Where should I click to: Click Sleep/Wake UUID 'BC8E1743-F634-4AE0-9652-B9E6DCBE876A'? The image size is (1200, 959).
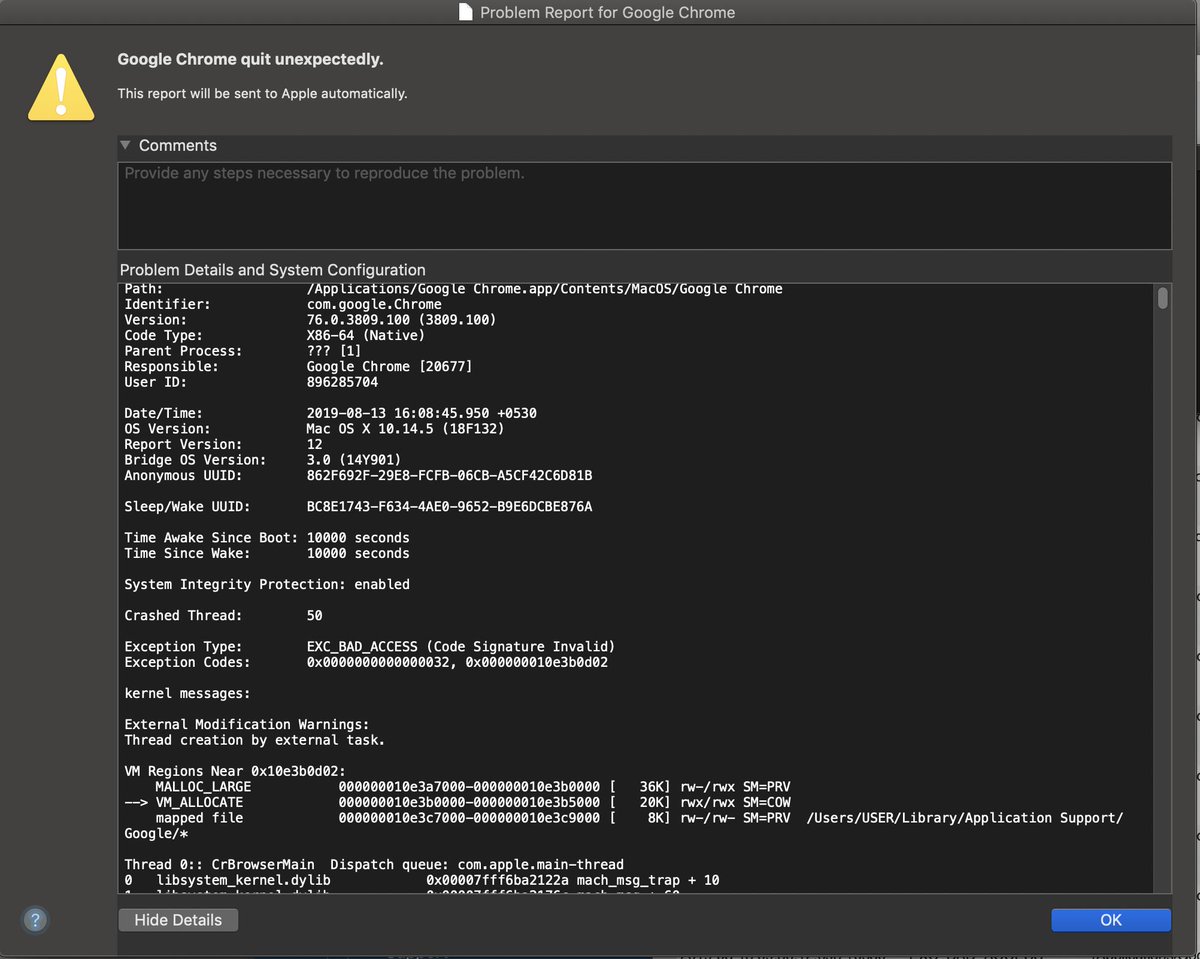click(x=449, y=507)
